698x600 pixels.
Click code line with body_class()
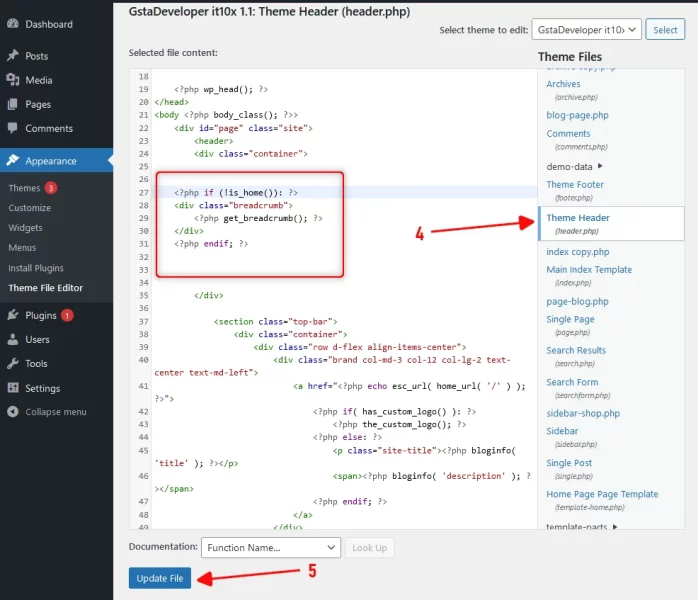click(x=226, y=115)
